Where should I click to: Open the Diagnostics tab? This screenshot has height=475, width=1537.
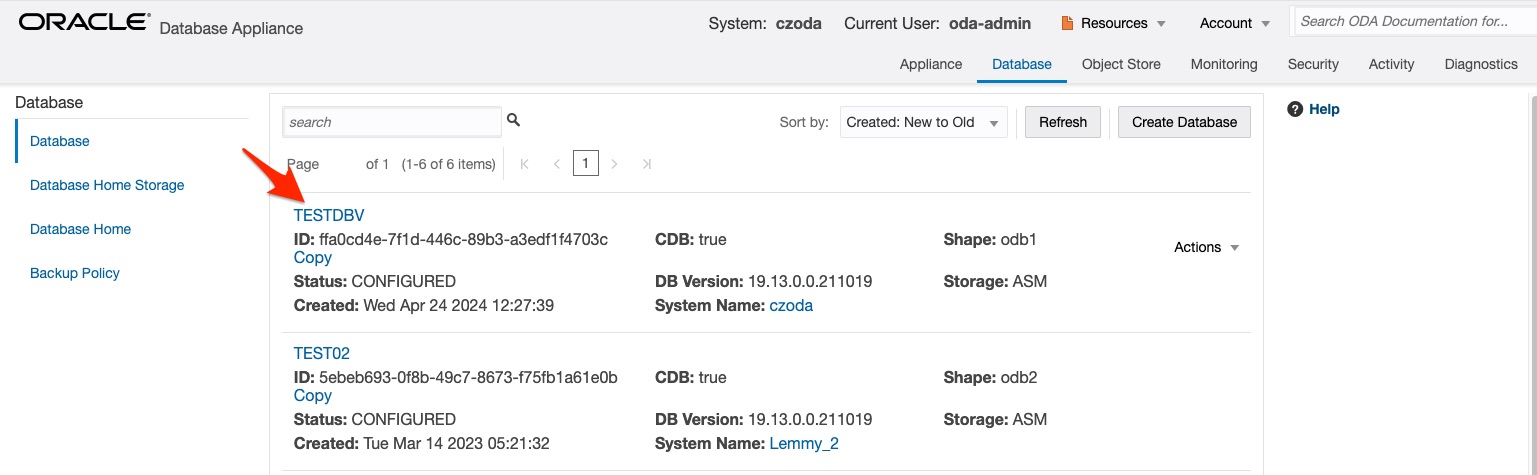point(1481,64)
